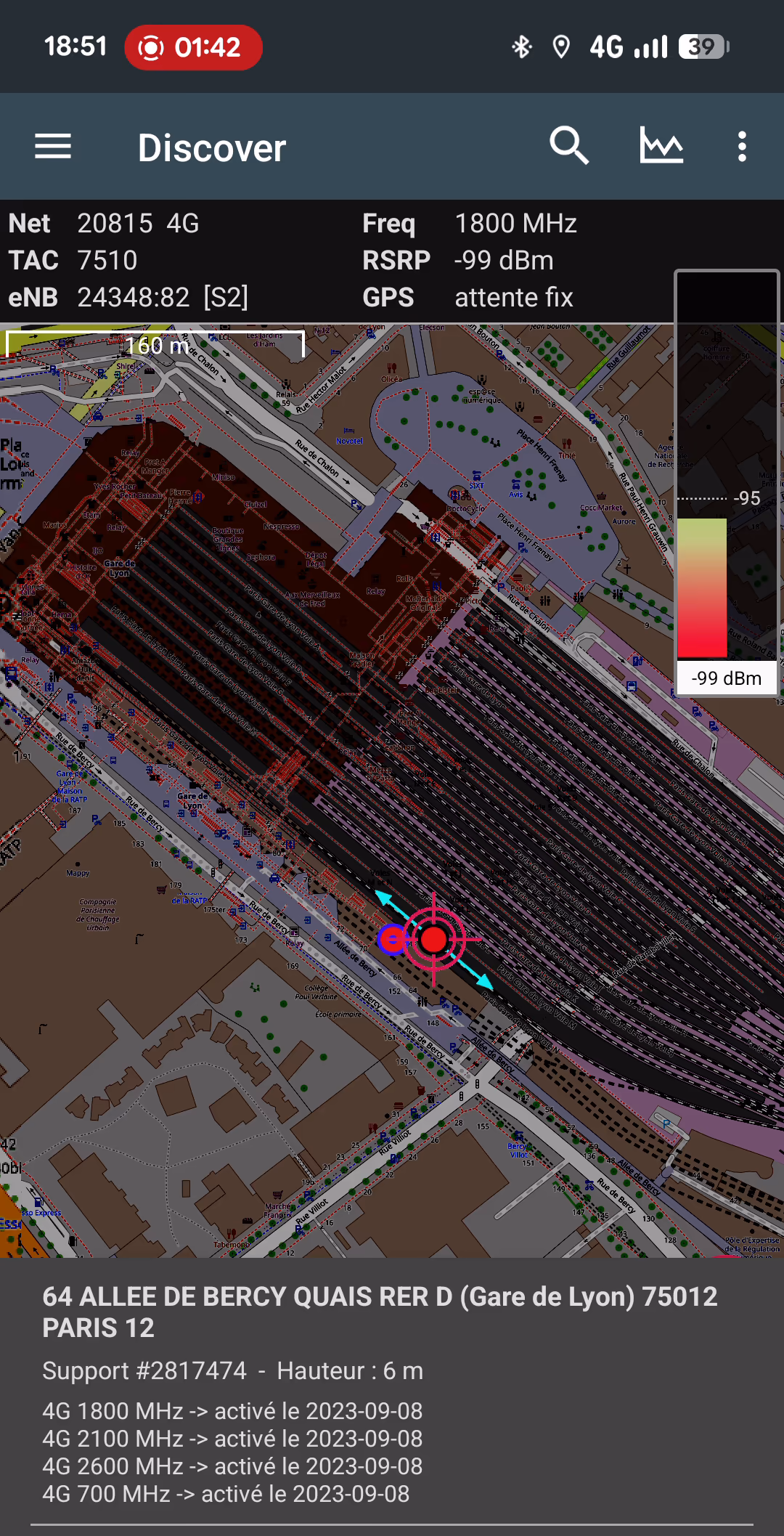Tap the 160 m map scale bar
The height and width of the screenshot is (1536, 784).
155,345
